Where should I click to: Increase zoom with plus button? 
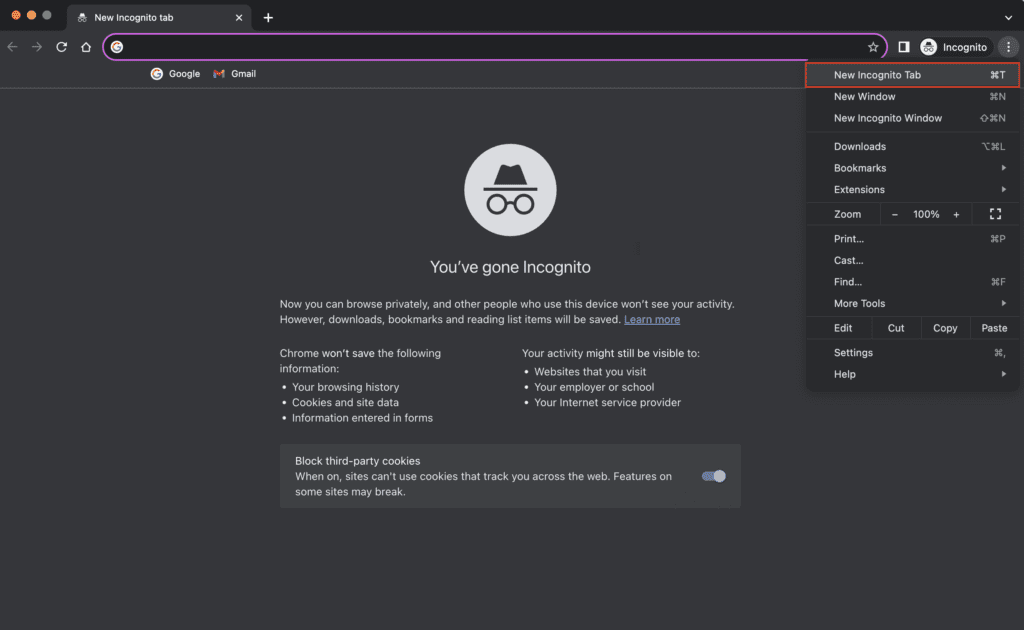pos(956,214)
